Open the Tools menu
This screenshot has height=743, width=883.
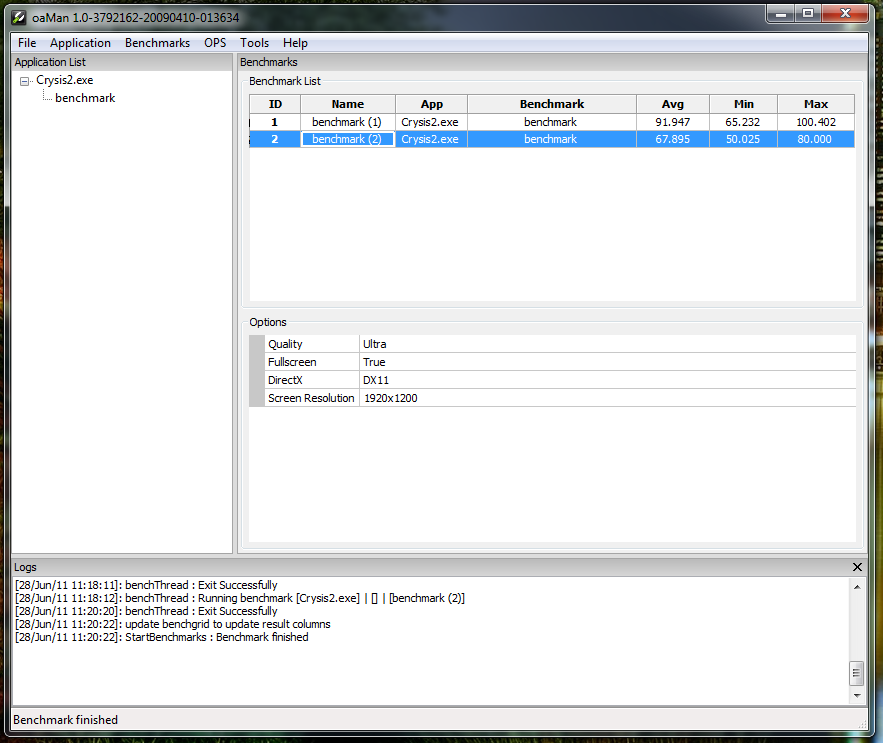pyautogui.click(x=254, y=43)
